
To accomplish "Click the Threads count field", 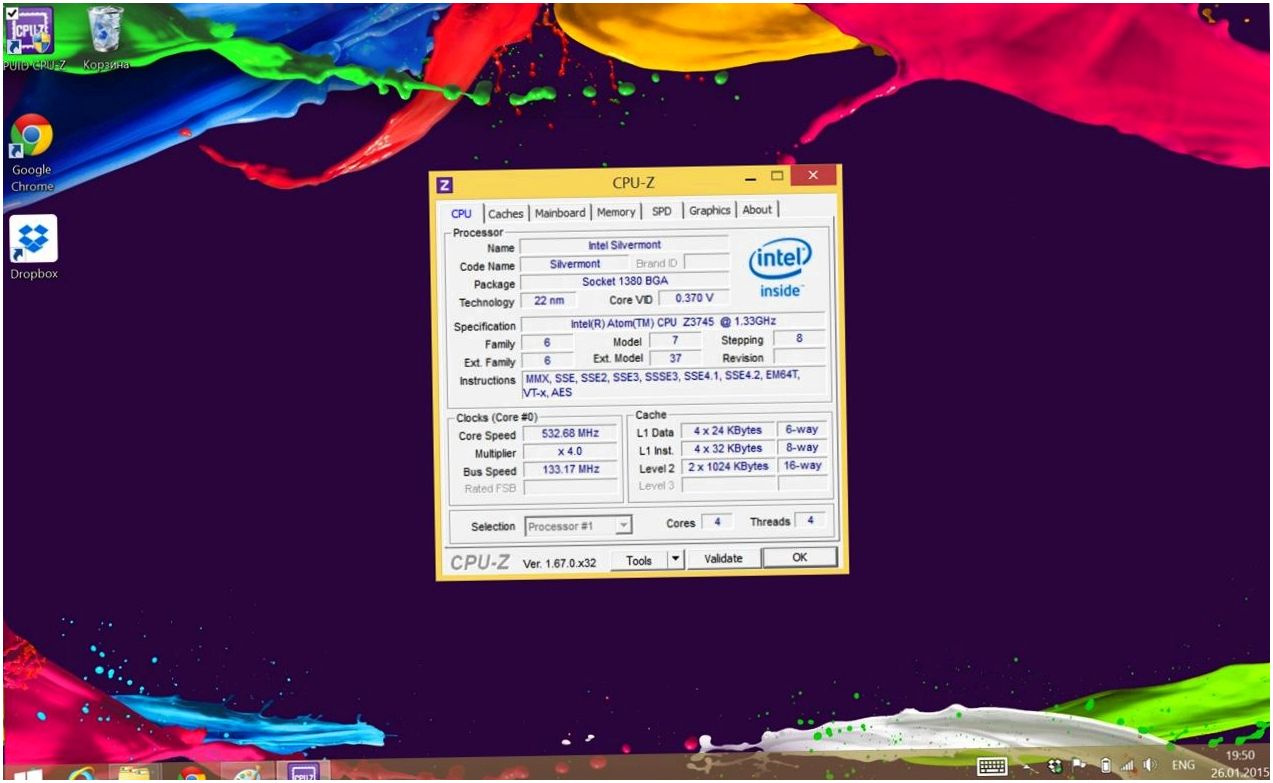I will (x=810, y=521).
